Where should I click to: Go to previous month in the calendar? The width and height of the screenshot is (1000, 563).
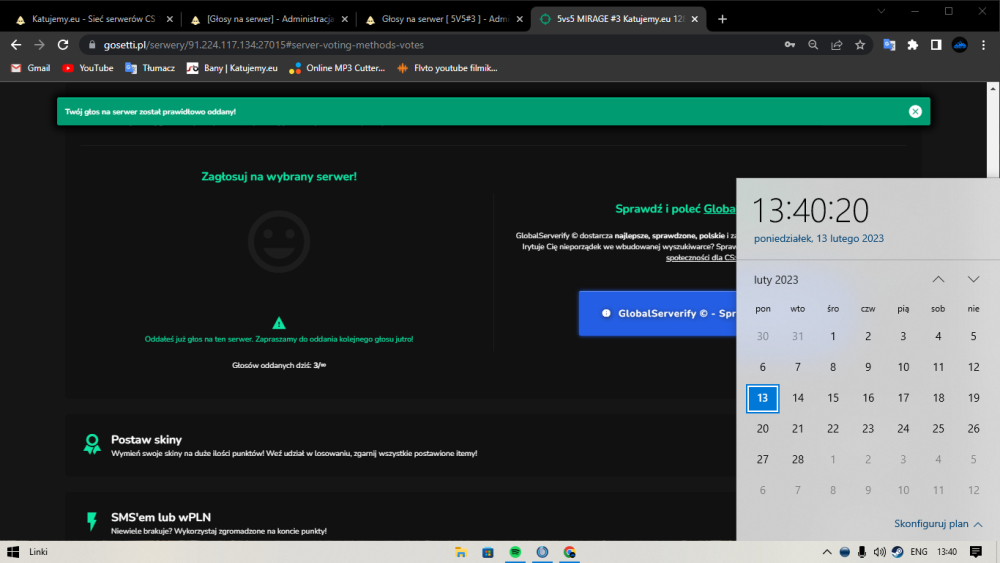(938, 279)
